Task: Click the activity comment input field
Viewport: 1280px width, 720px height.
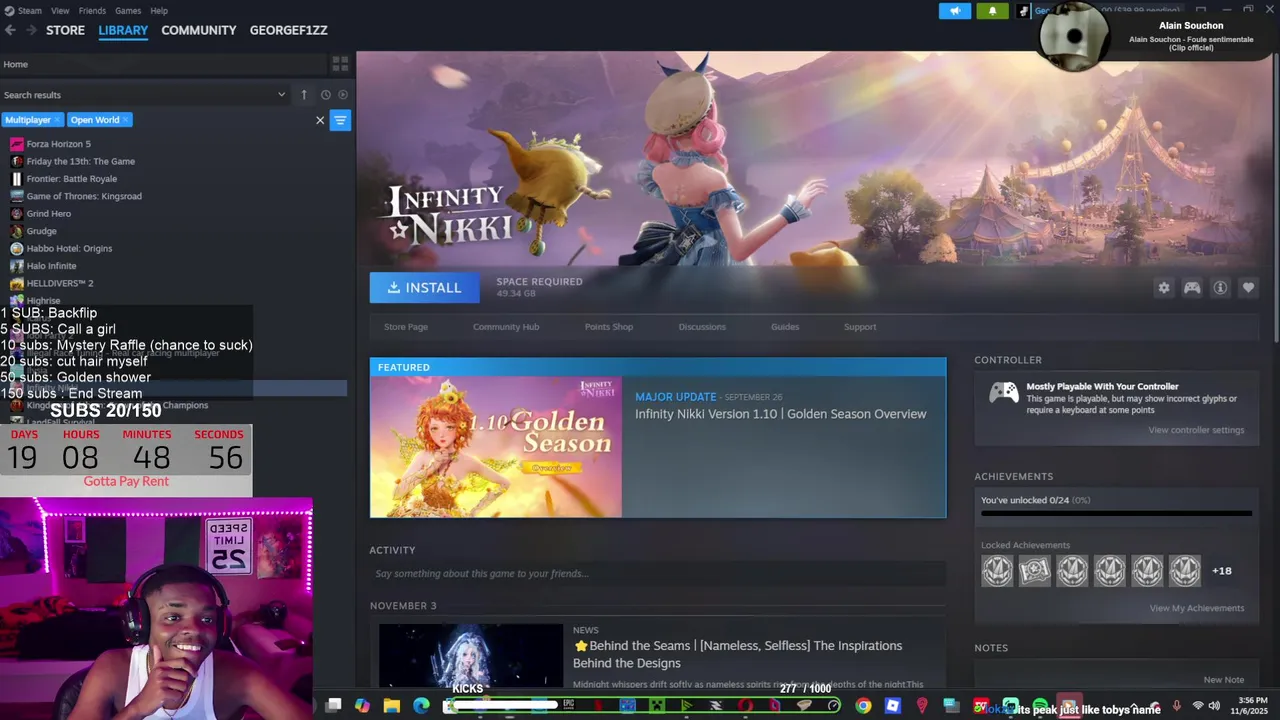Action: (x=658, y=574)
